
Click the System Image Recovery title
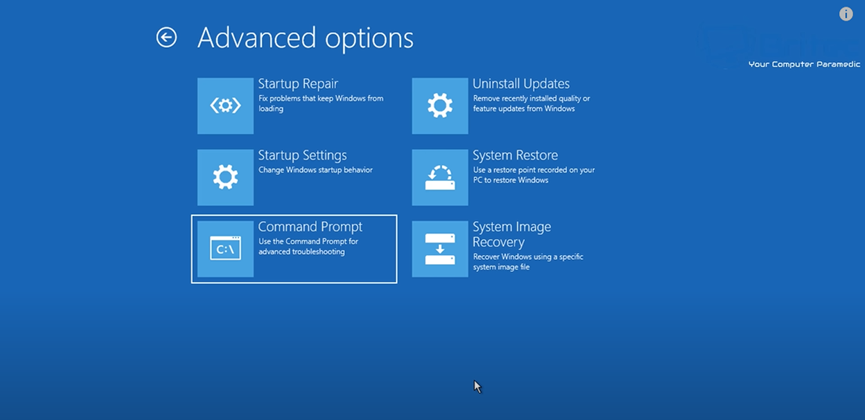[x=512, y=235]
